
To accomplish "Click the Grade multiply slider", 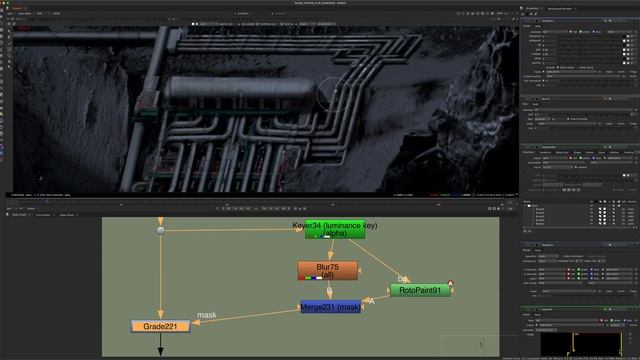I will point(590,54).
